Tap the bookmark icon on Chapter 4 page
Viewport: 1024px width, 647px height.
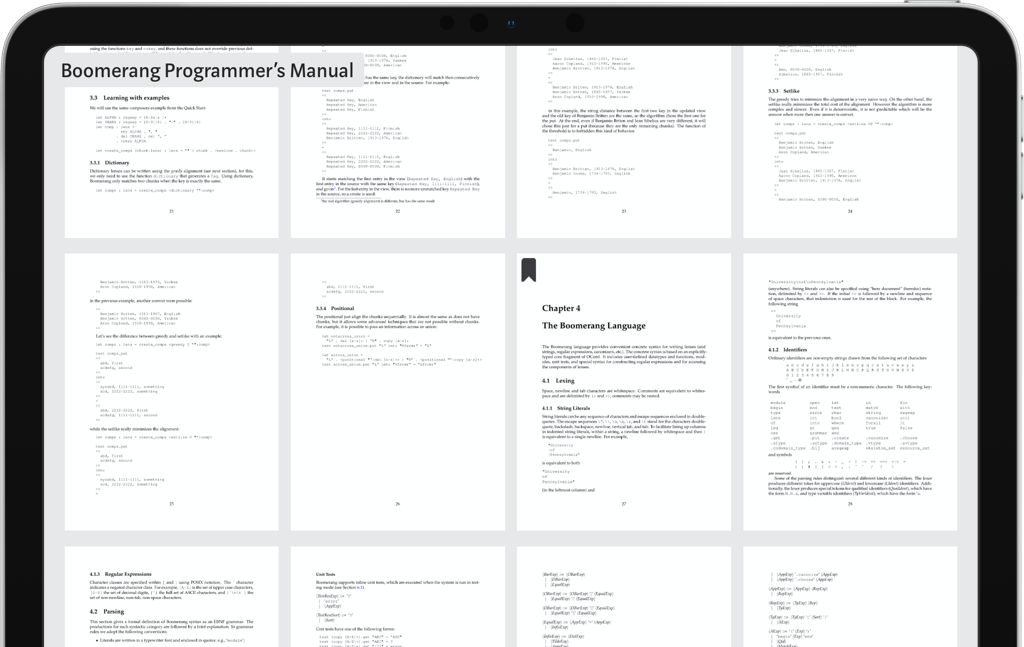point(528,270)
